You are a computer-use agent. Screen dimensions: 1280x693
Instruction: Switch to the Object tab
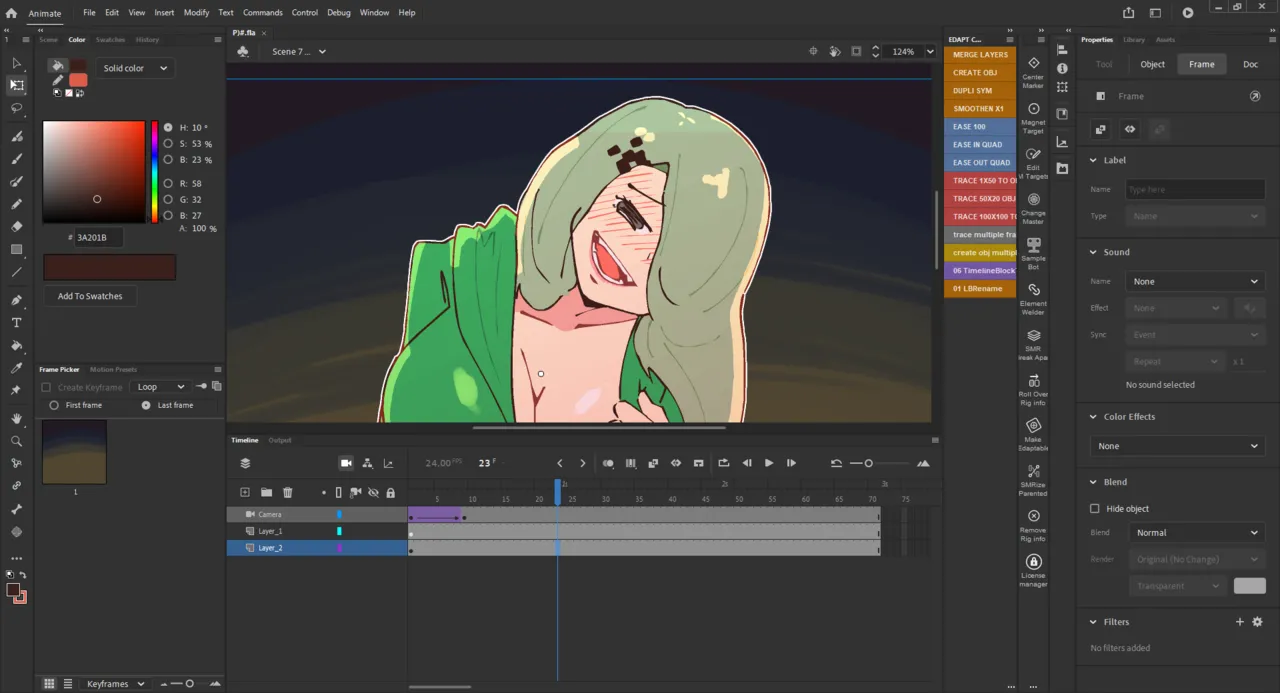pyautogui.click(x=1152, y=64)
